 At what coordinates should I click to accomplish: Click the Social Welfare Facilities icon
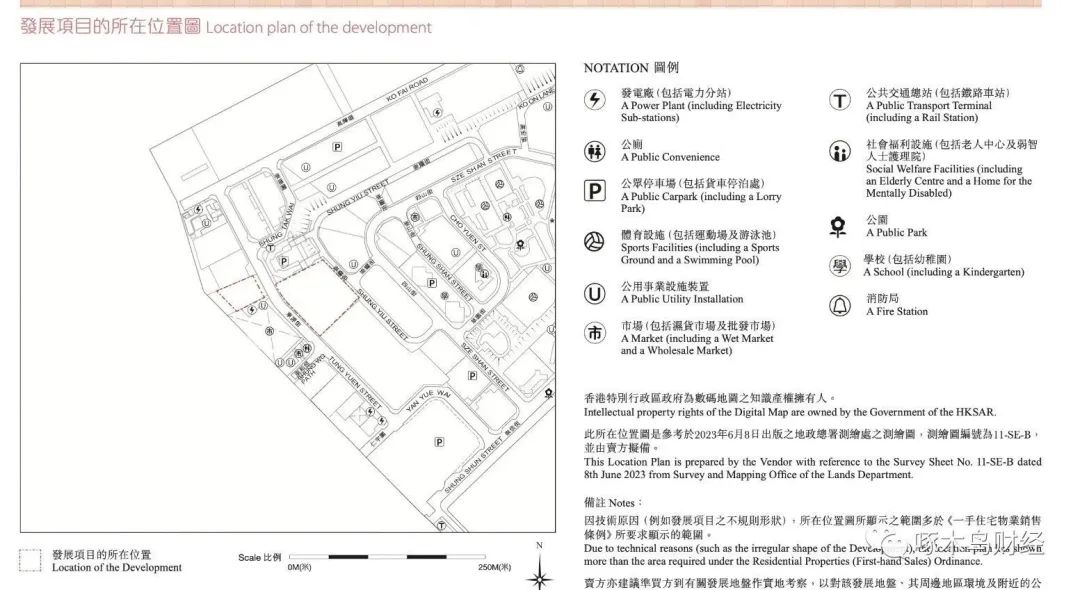click(840, 152)
